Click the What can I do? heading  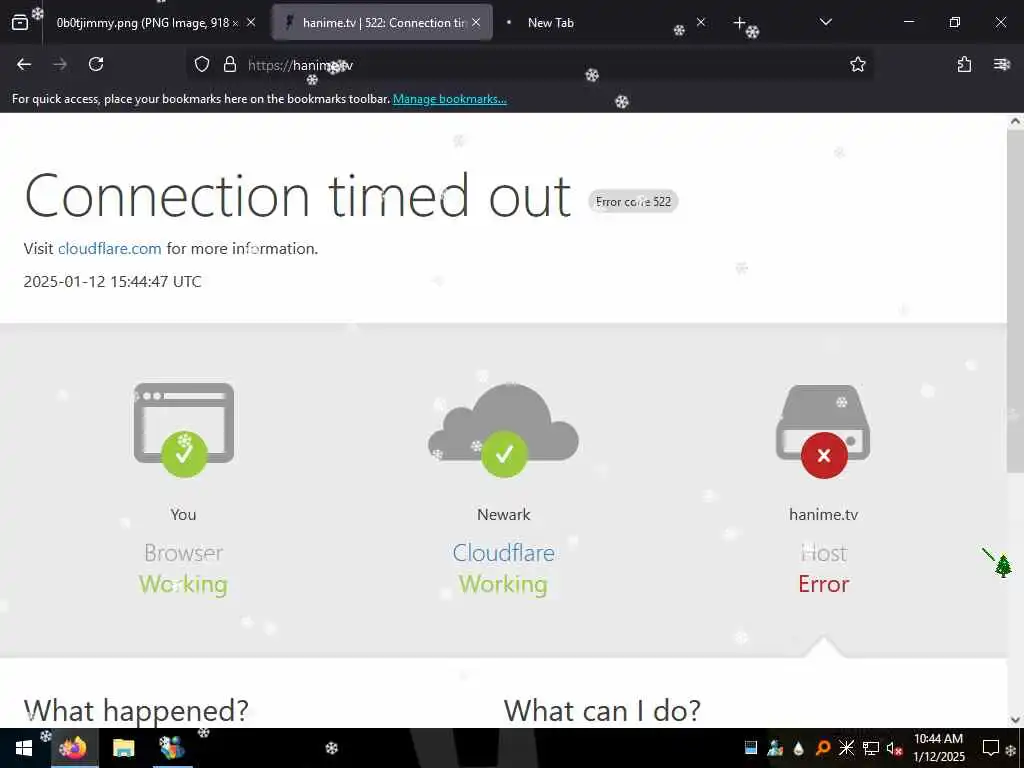click(x=602, y=710)
